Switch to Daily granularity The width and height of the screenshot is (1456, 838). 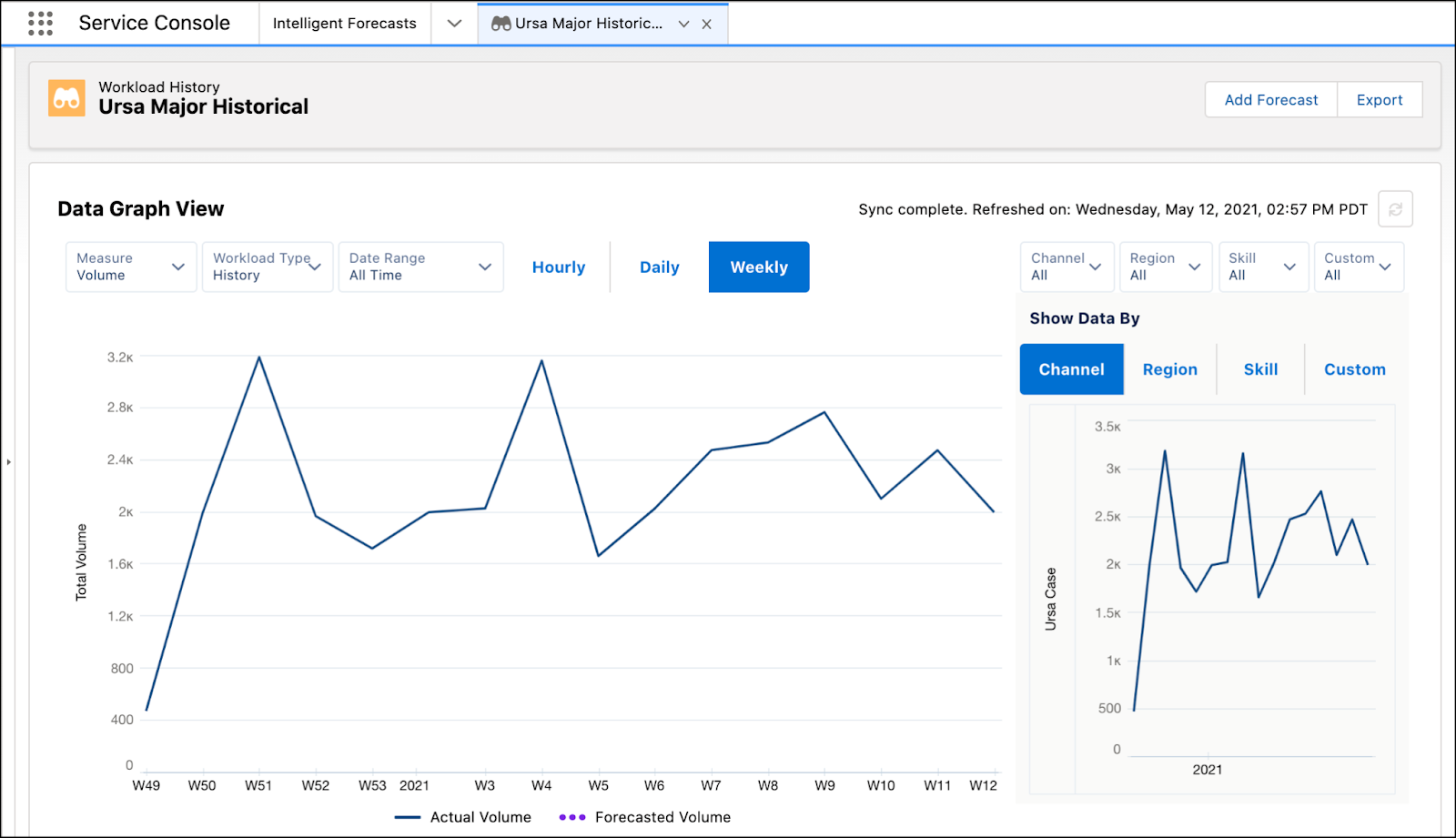(660, 268)
